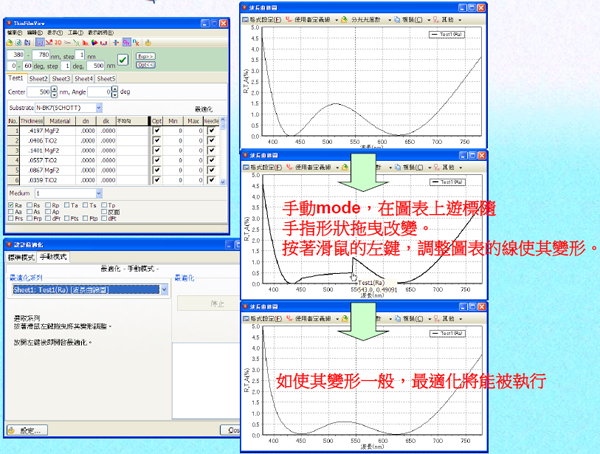
Task: Click format settings icon in top graph window
Action: [x=246, y=20]
